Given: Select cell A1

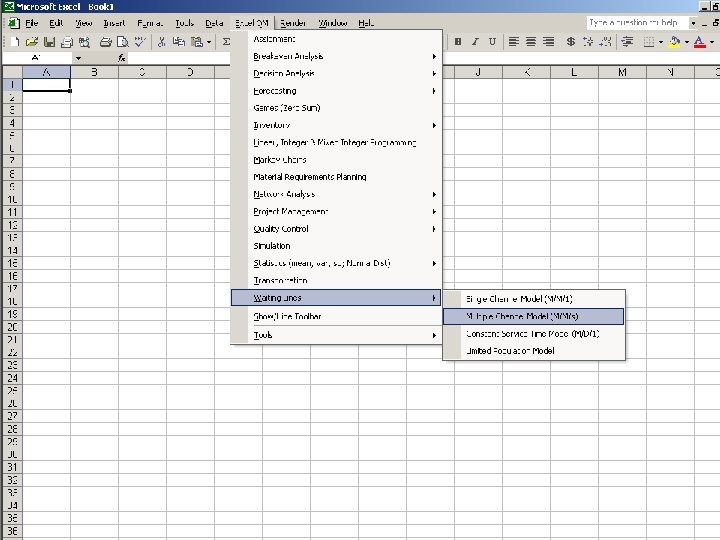Looking at the screenshot, I should point(46,84).
